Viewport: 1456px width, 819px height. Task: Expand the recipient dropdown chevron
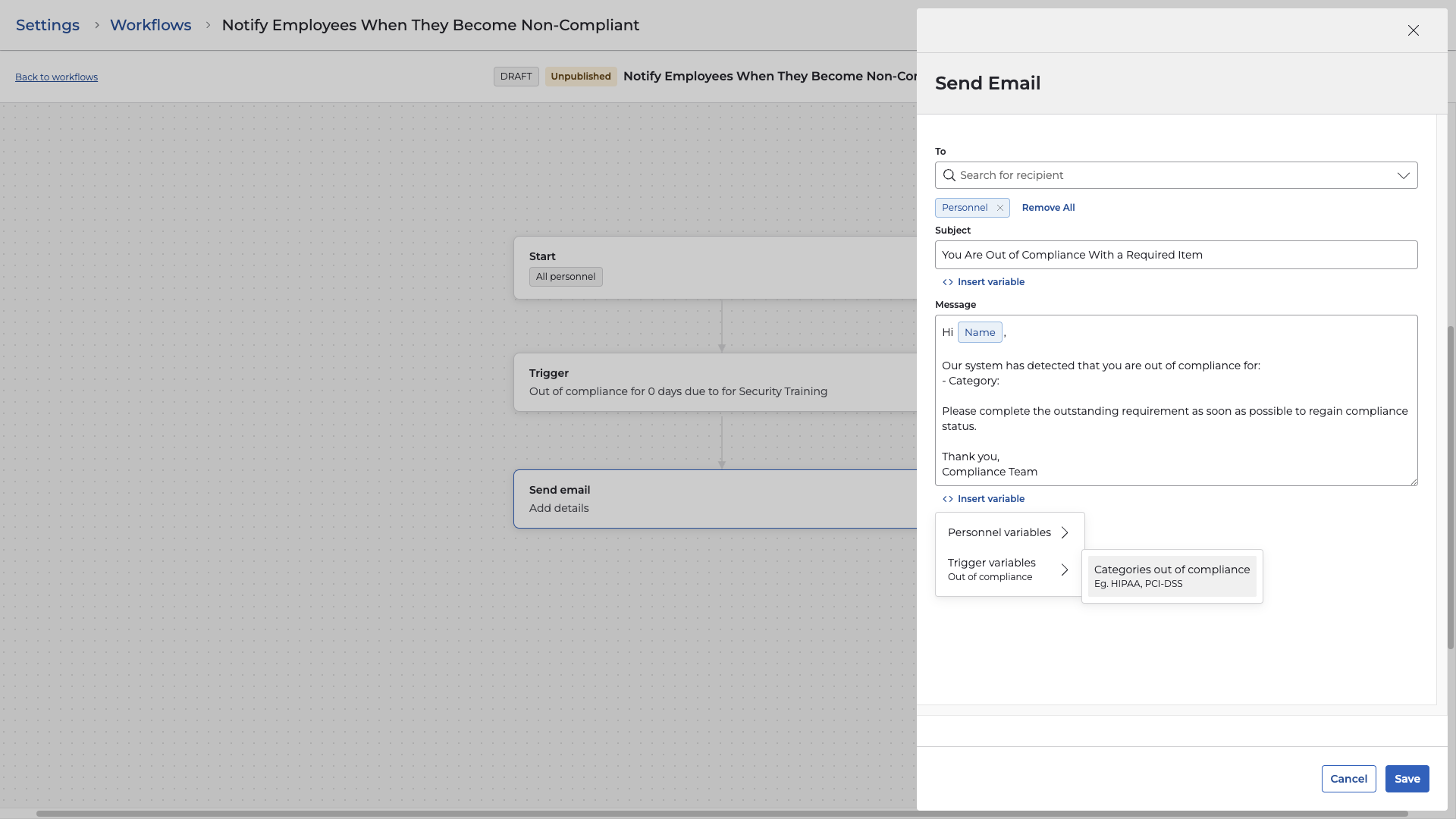click(x=1403, y=175)
